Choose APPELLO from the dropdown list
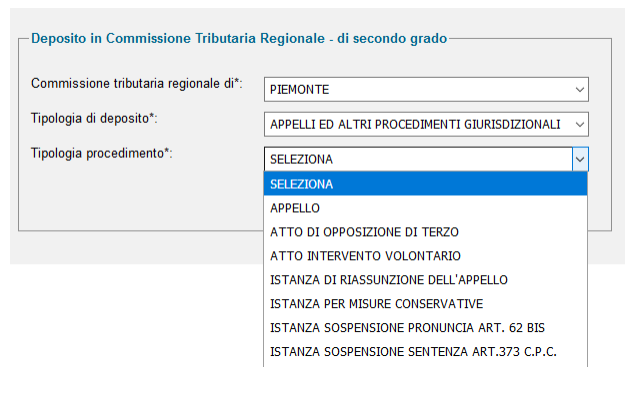 pyautogui.click(x=425, y=208)
